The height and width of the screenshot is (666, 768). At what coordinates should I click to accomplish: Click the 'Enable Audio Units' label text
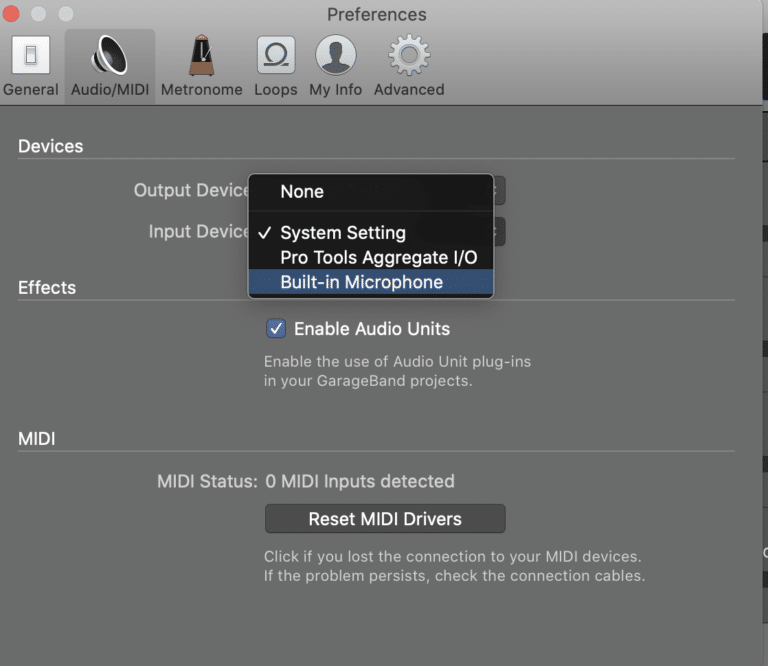tap(372, 329)
